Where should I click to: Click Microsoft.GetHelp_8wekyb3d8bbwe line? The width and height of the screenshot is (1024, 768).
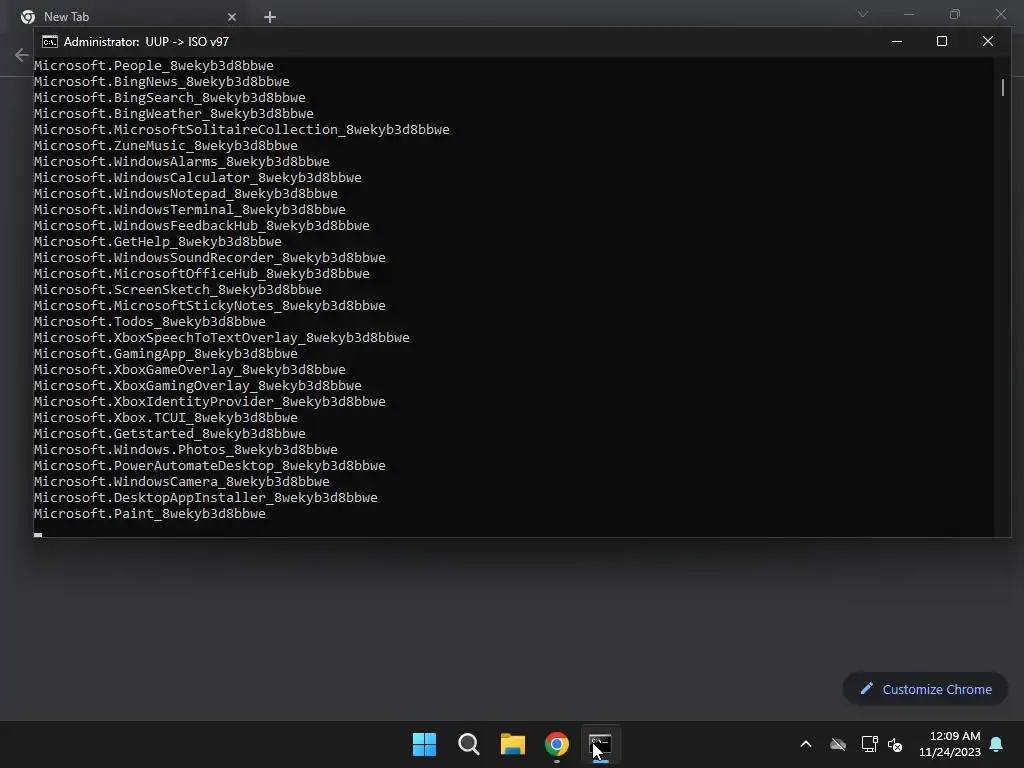point(158,242)
